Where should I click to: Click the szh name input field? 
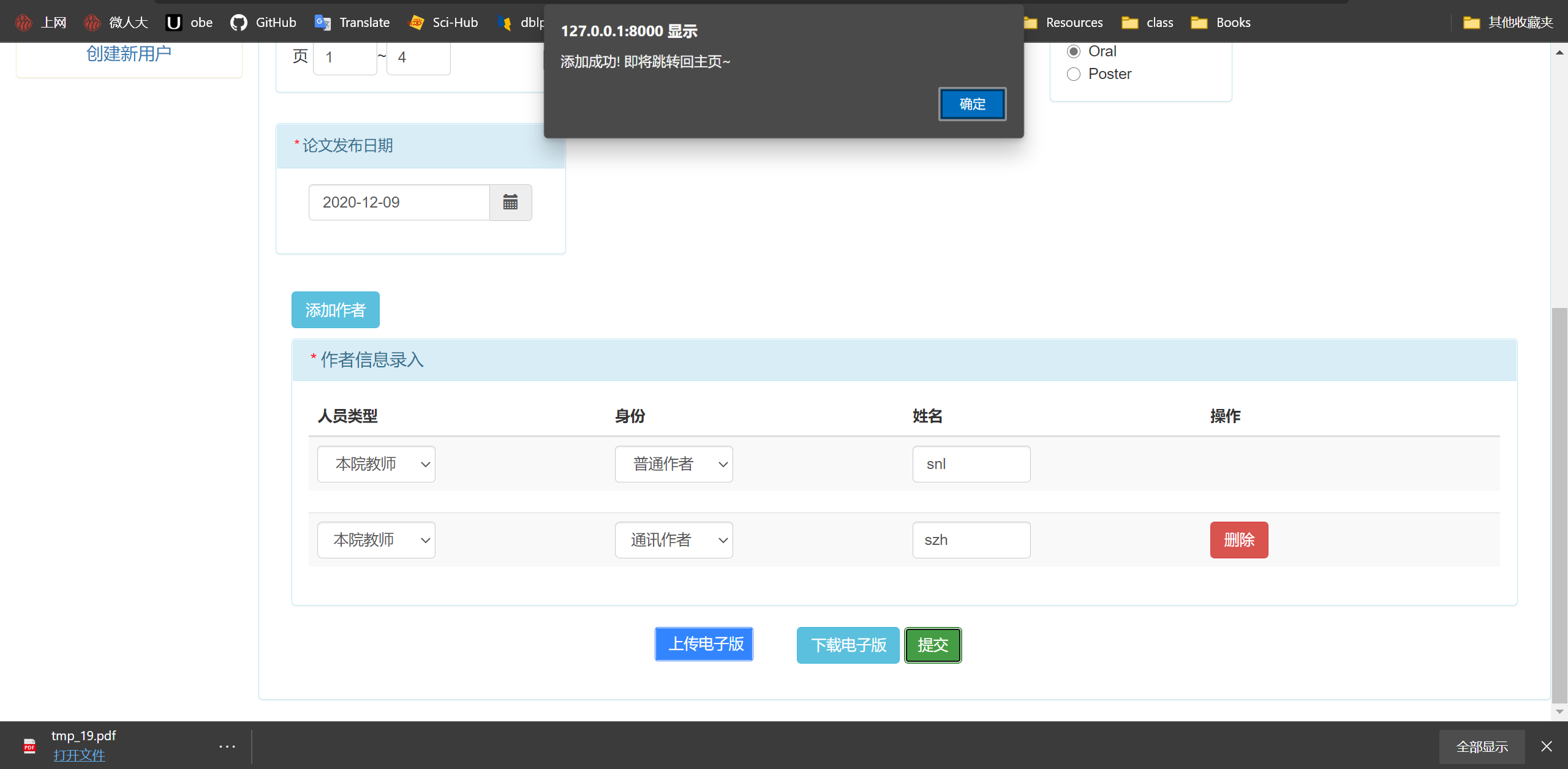(971, 540)
